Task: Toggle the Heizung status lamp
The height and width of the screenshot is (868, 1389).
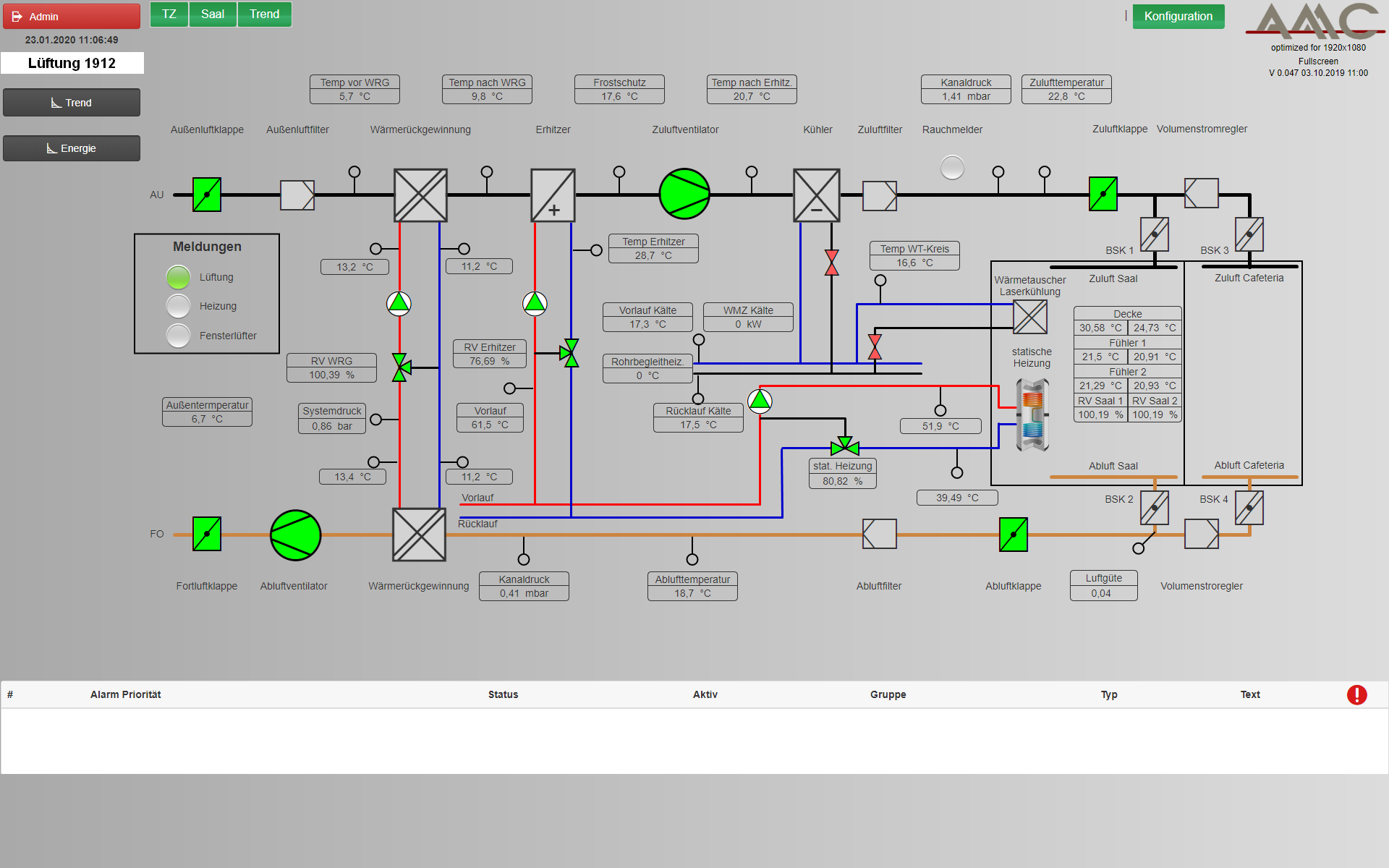Action: pyautogui.click(x=178, y=306)
